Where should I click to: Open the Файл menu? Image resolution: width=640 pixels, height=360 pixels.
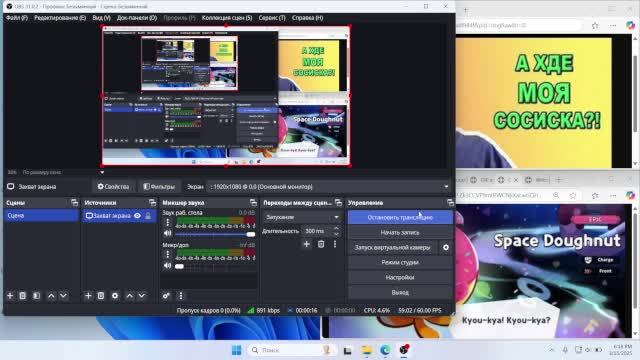pyautogui.click(x=17, y=18)
